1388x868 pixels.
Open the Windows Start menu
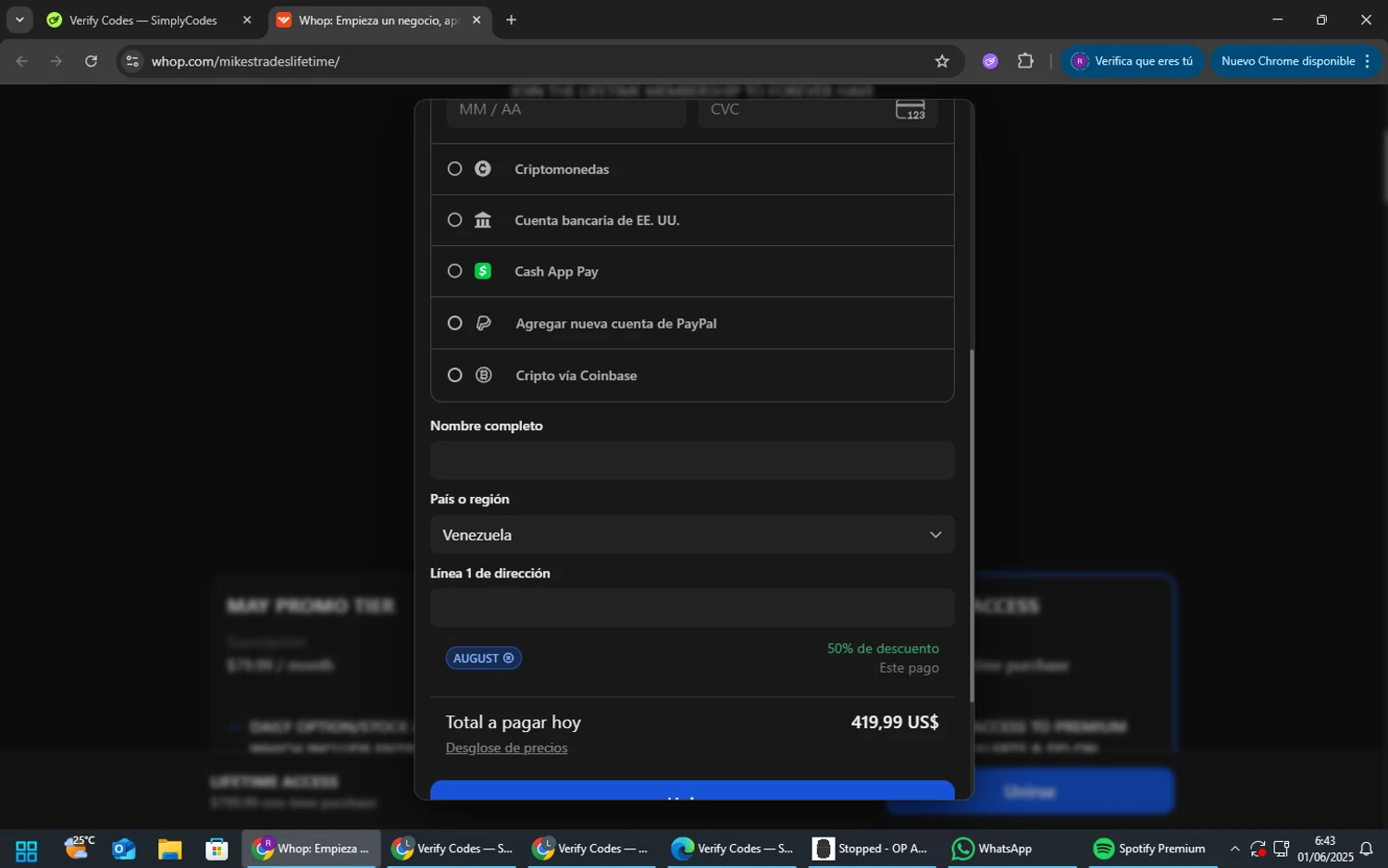tap(27, 849)
